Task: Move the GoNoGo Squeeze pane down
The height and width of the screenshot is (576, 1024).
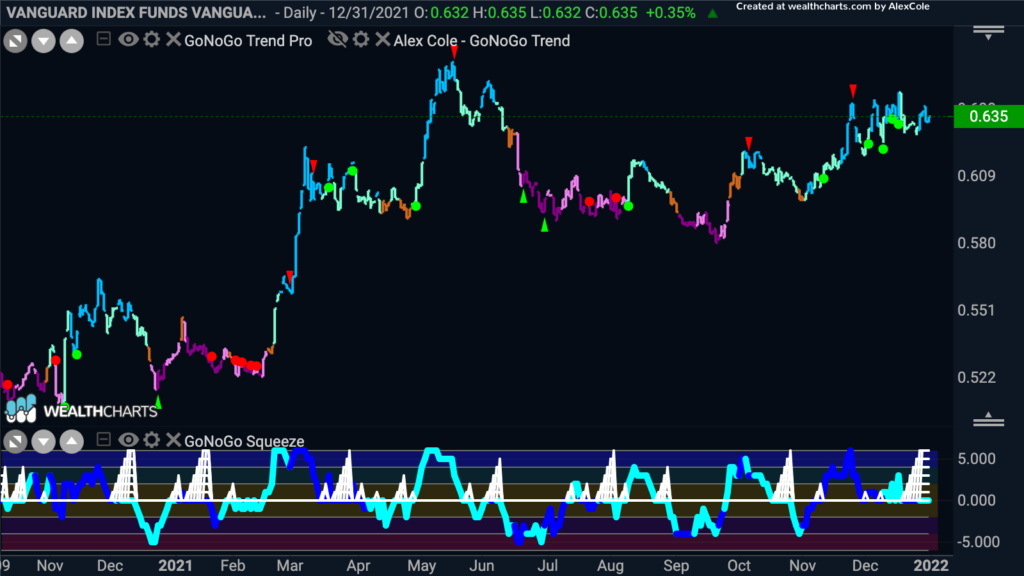Action: point(43,442)
